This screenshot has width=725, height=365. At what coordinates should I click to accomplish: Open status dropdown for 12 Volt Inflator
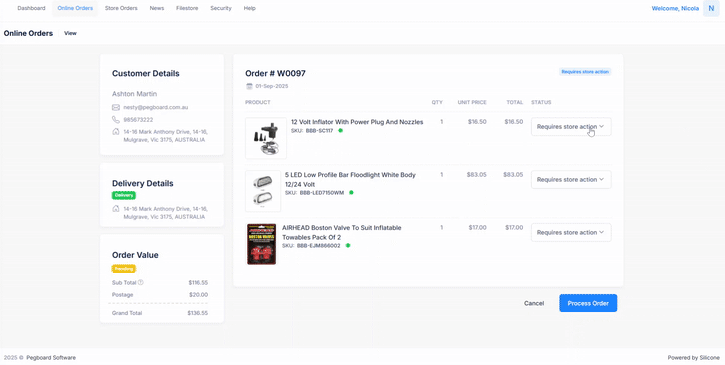pyautogui.click(x=571, y=127)
